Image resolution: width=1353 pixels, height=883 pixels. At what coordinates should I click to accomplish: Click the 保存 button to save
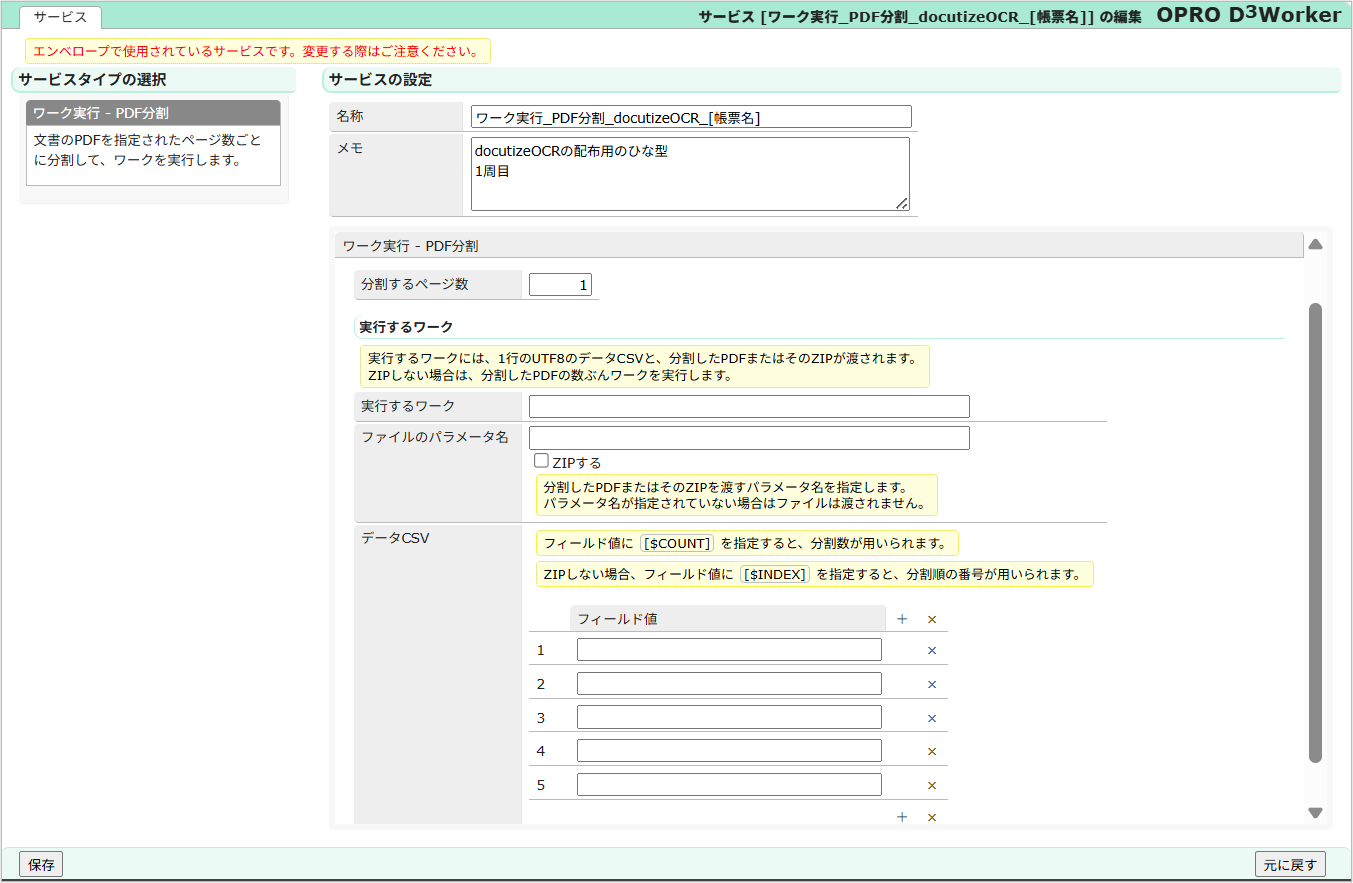[39, 863]
